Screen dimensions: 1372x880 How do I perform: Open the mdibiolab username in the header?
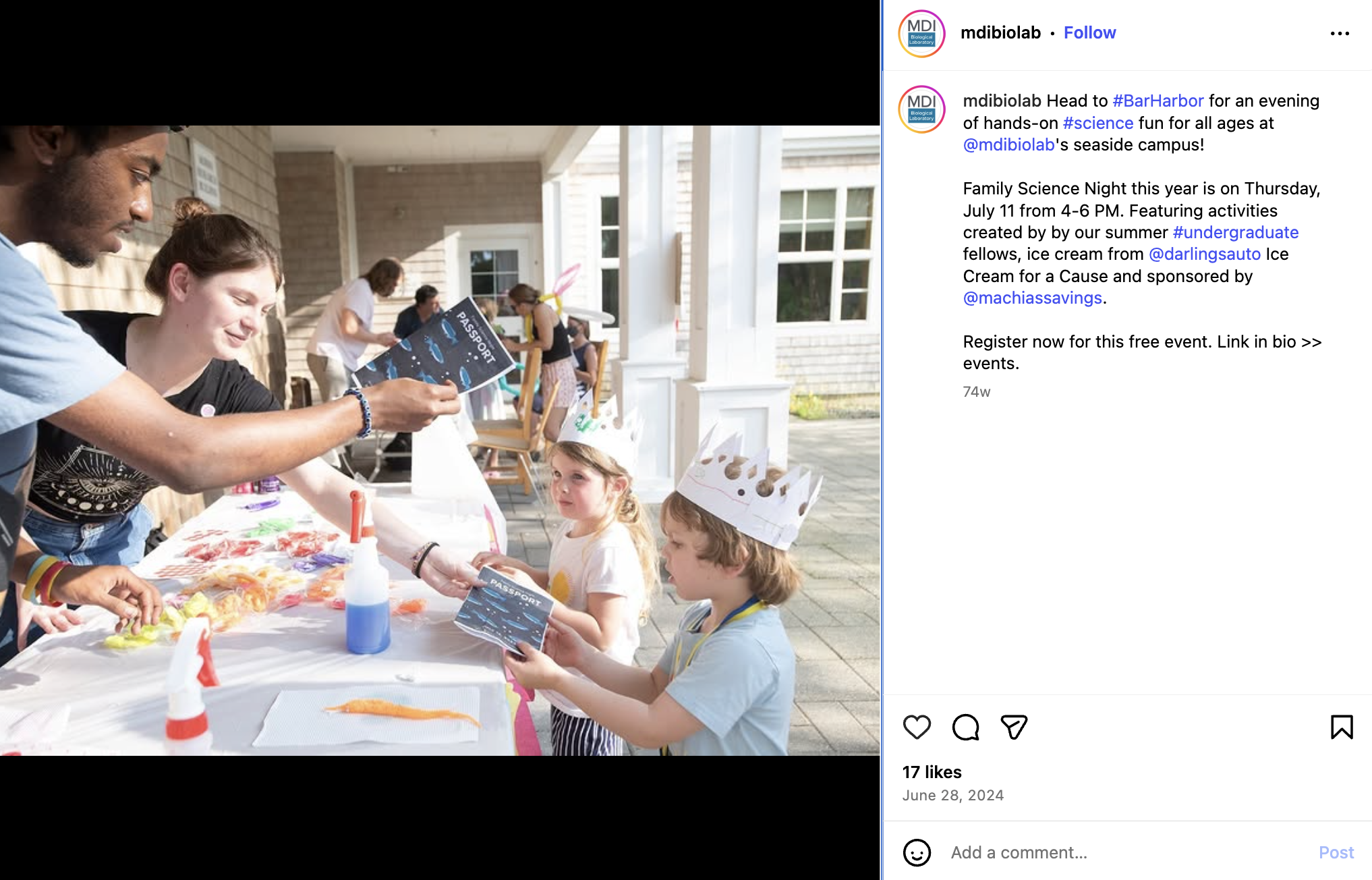pyautogui.click(x=1000, y=33)
